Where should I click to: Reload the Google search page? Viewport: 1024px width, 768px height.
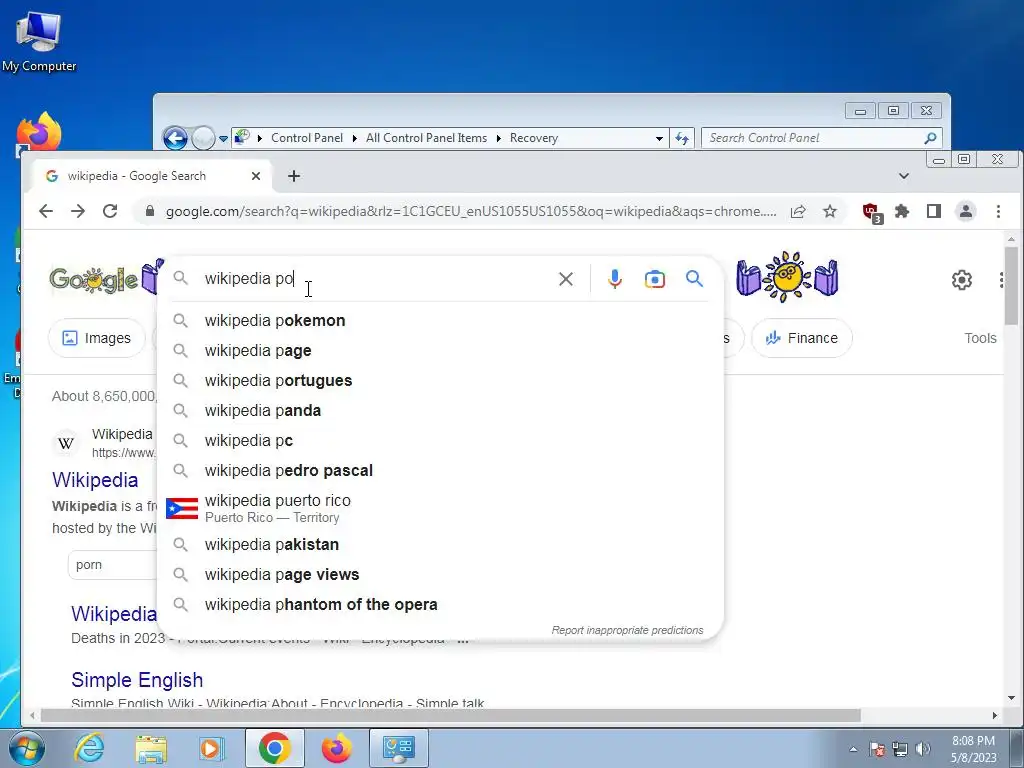pos(110,211)
